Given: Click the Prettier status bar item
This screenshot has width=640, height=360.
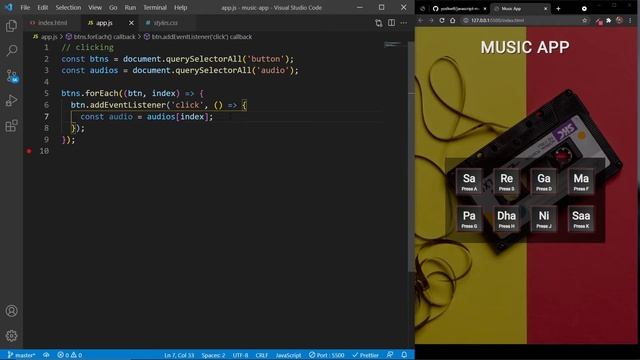Looking at the screenshot, I should point(365,355).
